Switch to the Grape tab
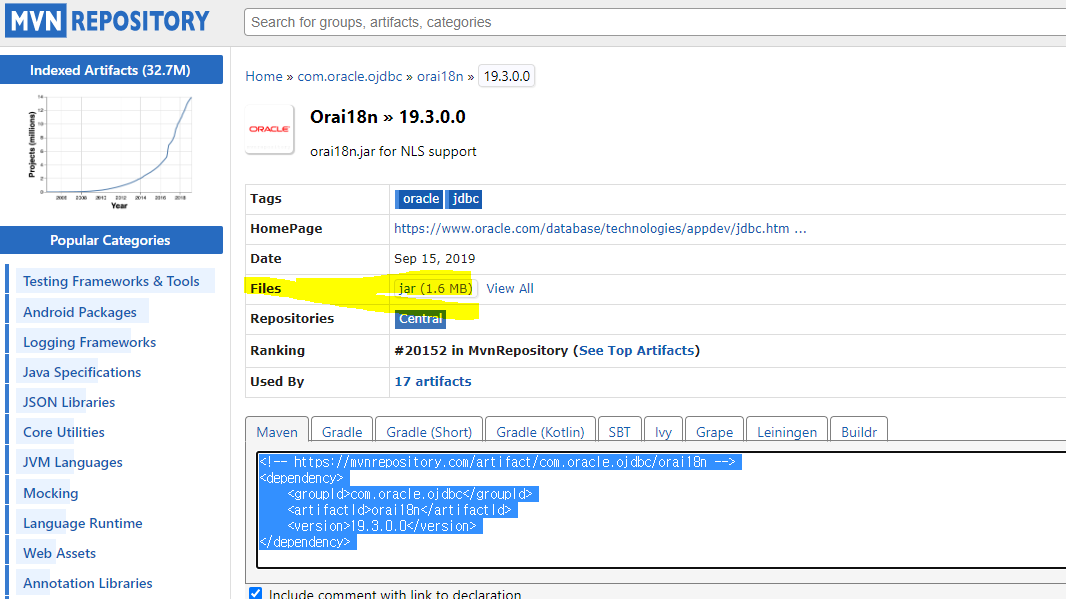Screen dimensions: 1066x599 pyautogui.click(x=715, y=432)
